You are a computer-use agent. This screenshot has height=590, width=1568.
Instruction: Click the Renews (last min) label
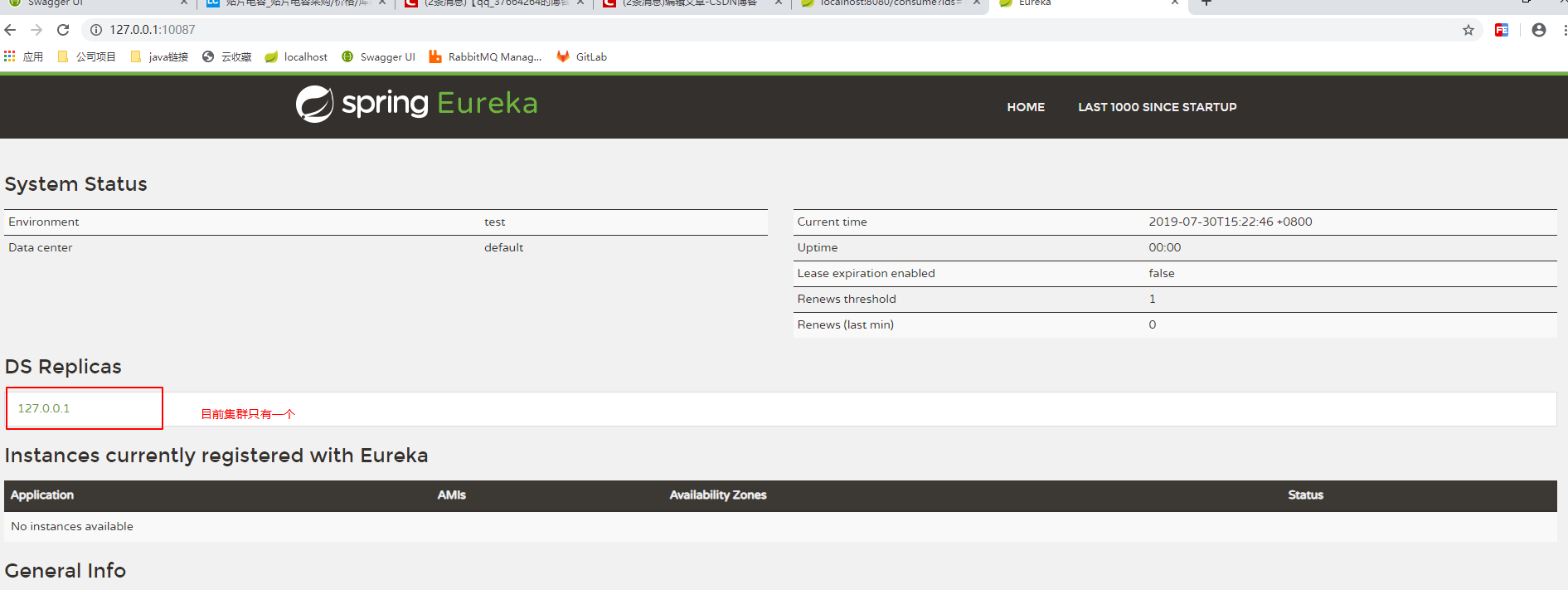[x=846, y=324]
